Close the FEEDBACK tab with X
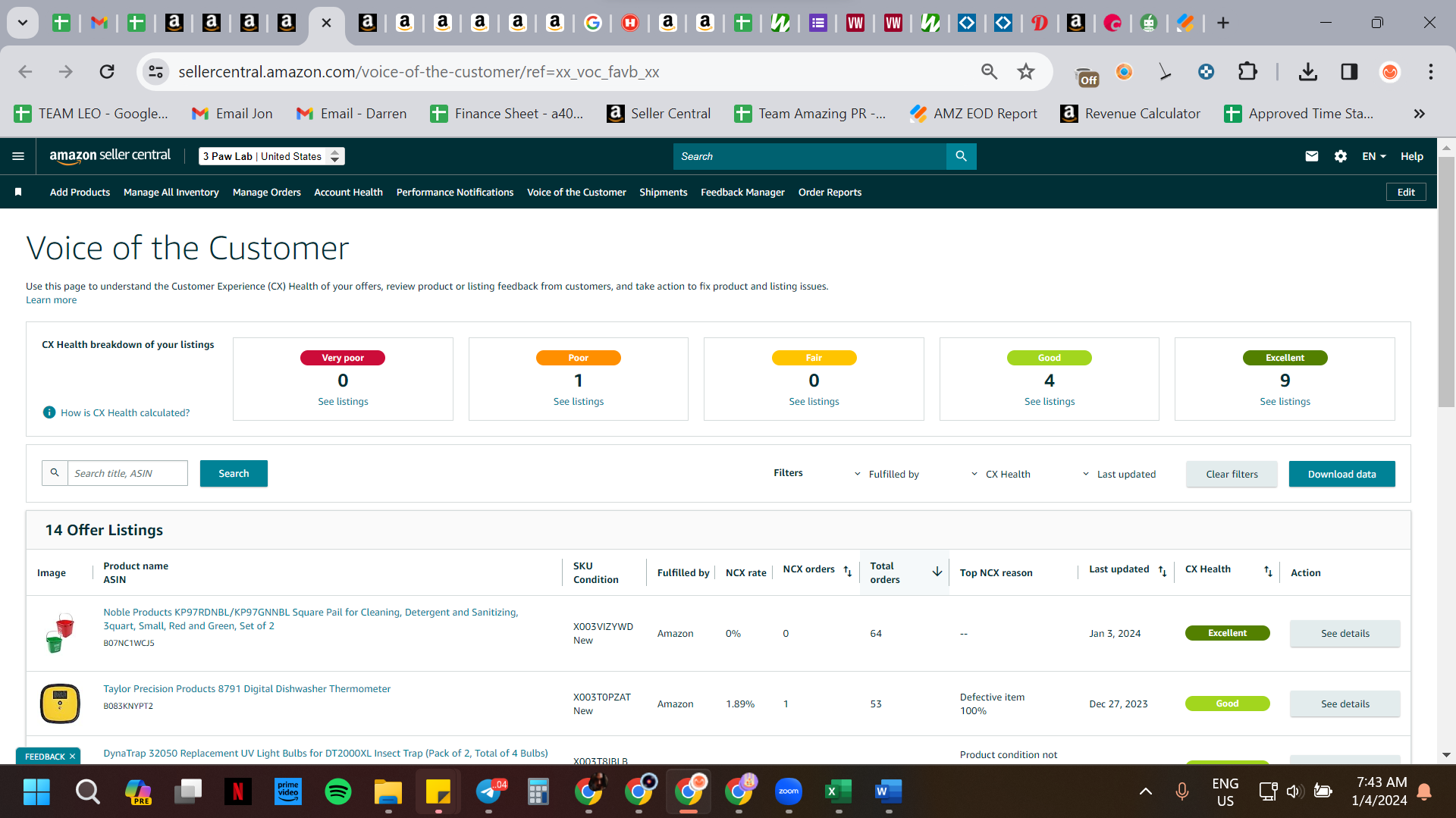 tap(73, 757)
